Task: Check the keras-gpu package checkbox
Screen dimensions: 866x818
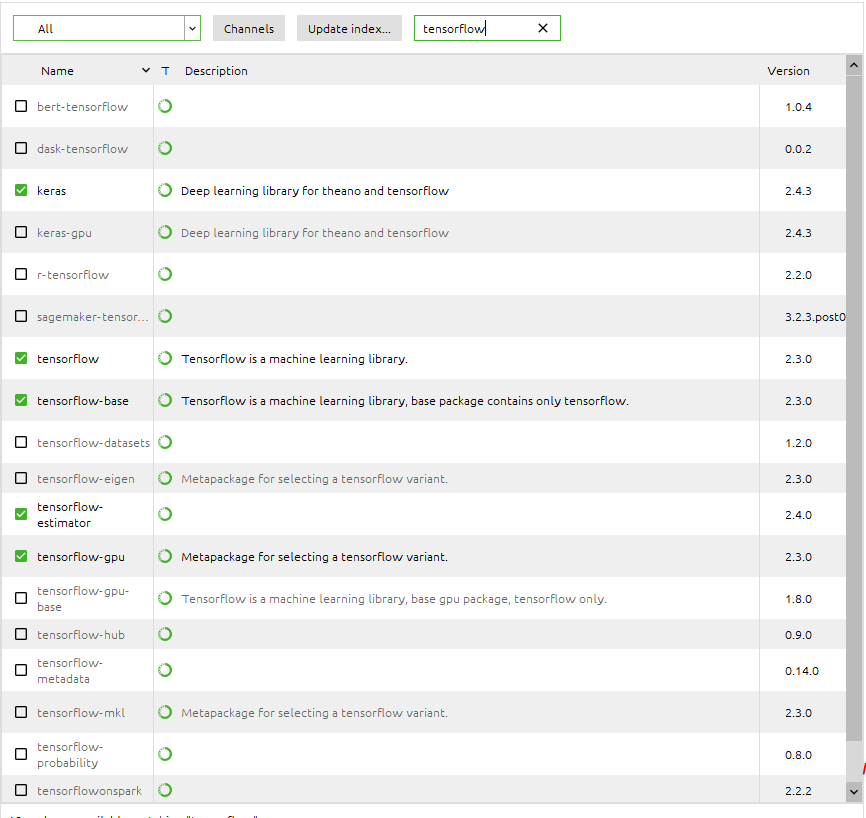Action: pos(21,232)
